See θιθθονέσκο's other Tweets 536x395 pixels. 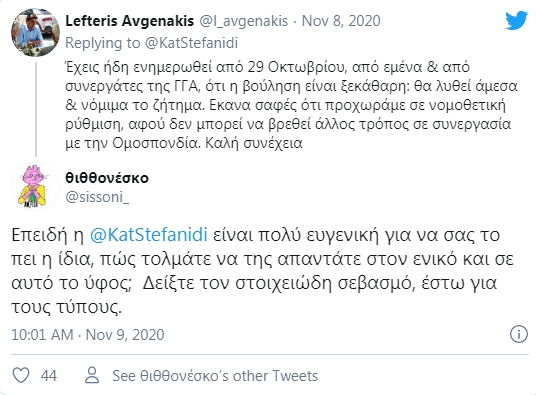pos(215,376)
